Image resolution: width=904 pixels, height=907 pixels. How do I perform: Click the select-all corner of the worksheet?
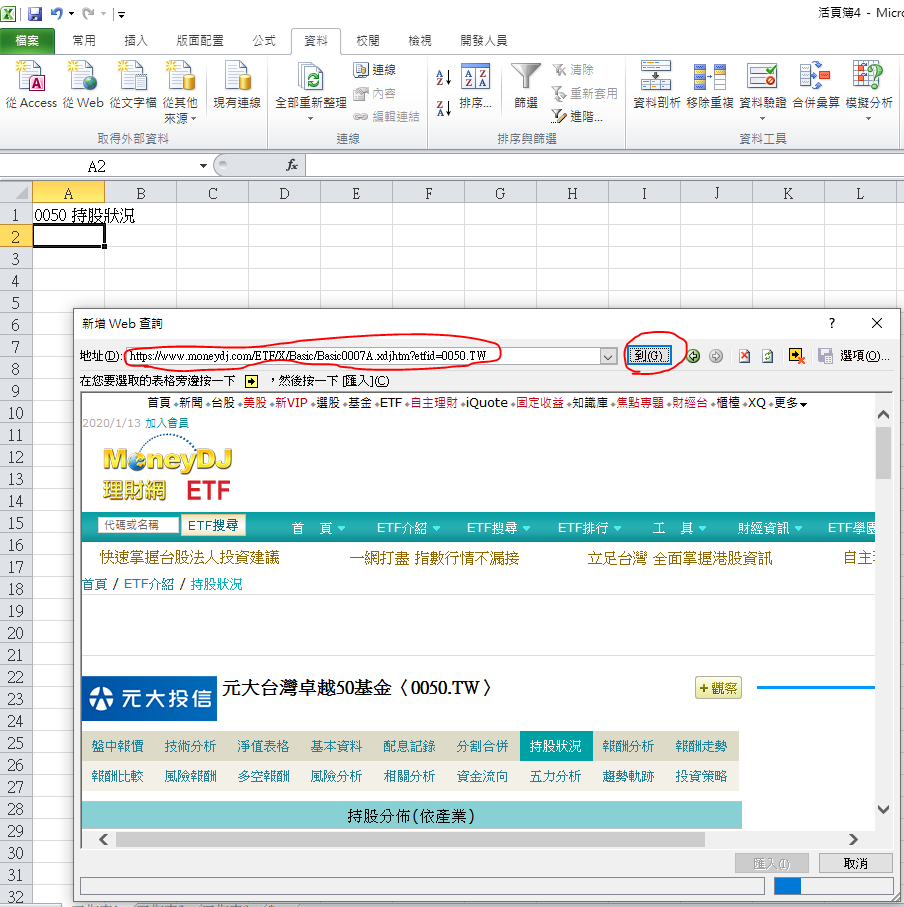(16, 193)
